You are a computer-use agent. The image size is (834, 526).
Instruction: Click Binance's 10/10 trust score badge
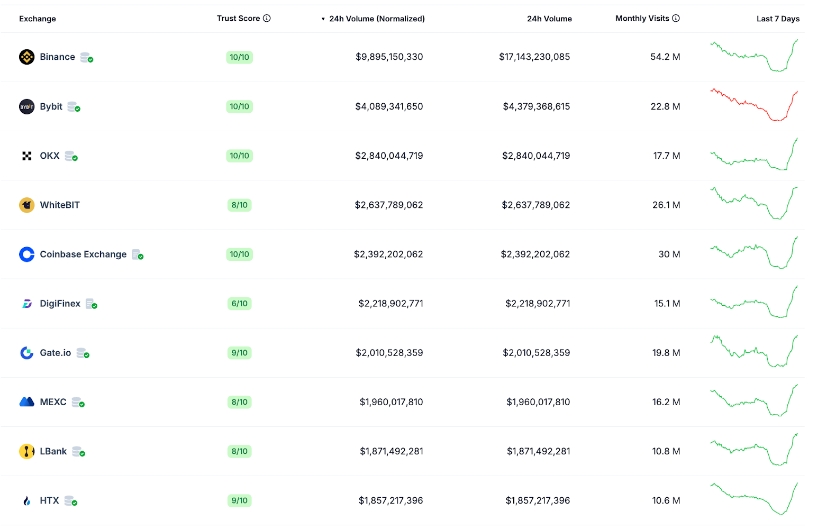pos(240,57)
